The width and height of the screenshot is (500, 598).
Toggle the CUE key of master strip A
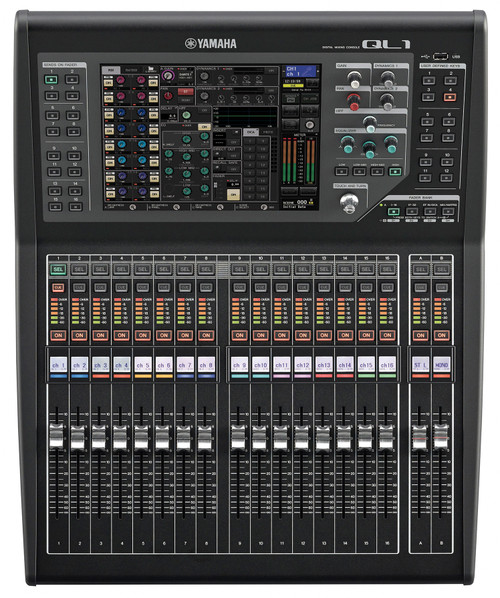pyautogui.click(x=420, y=288)
